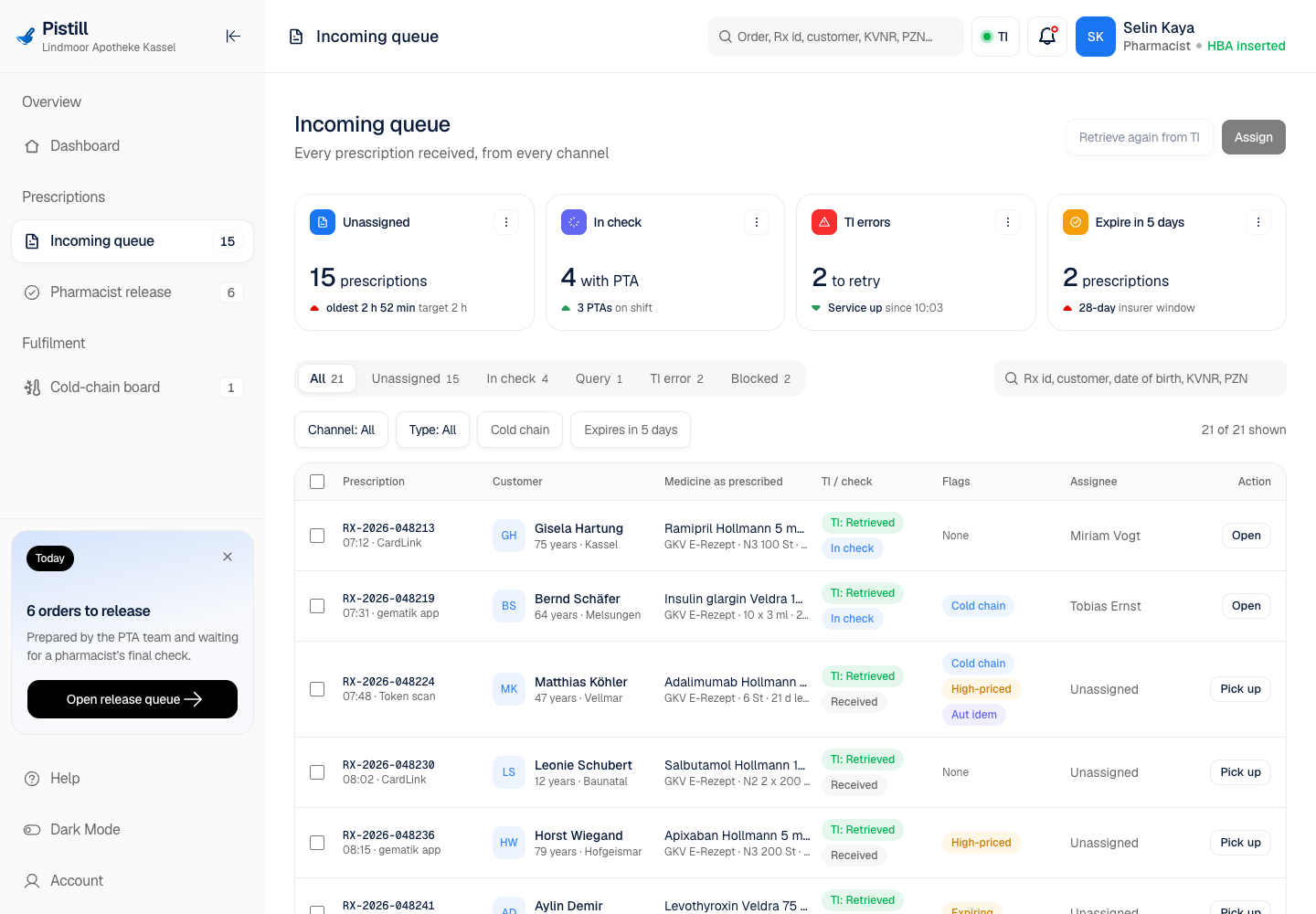Switch to the All 21 tab
The image size is (1316, 914).
click(327, 378)
